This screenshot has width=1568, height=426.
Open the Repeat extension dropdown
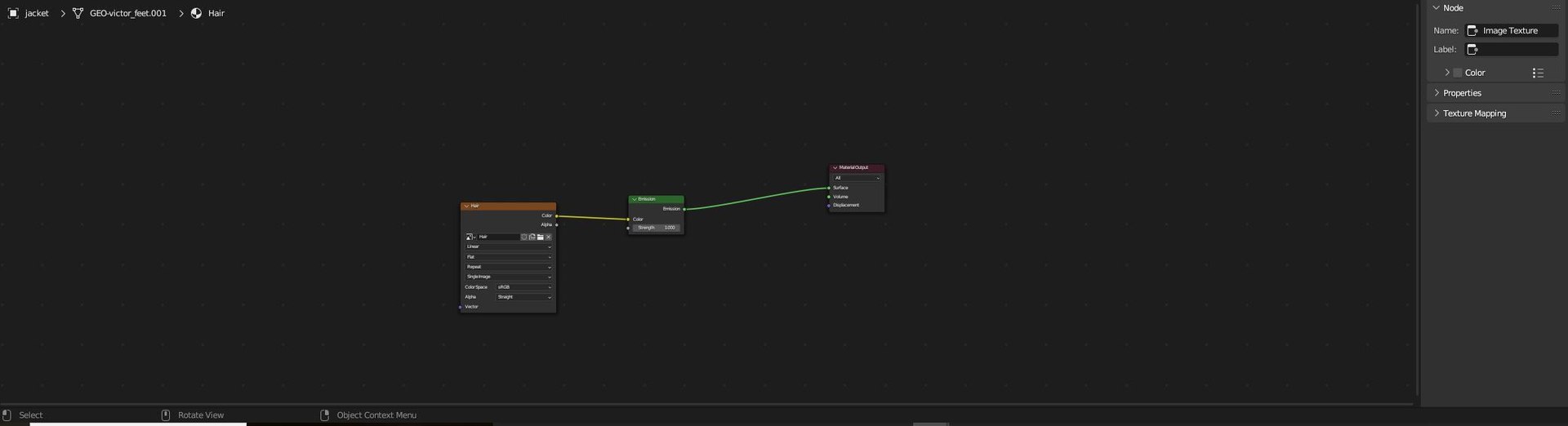coord(508,267)
